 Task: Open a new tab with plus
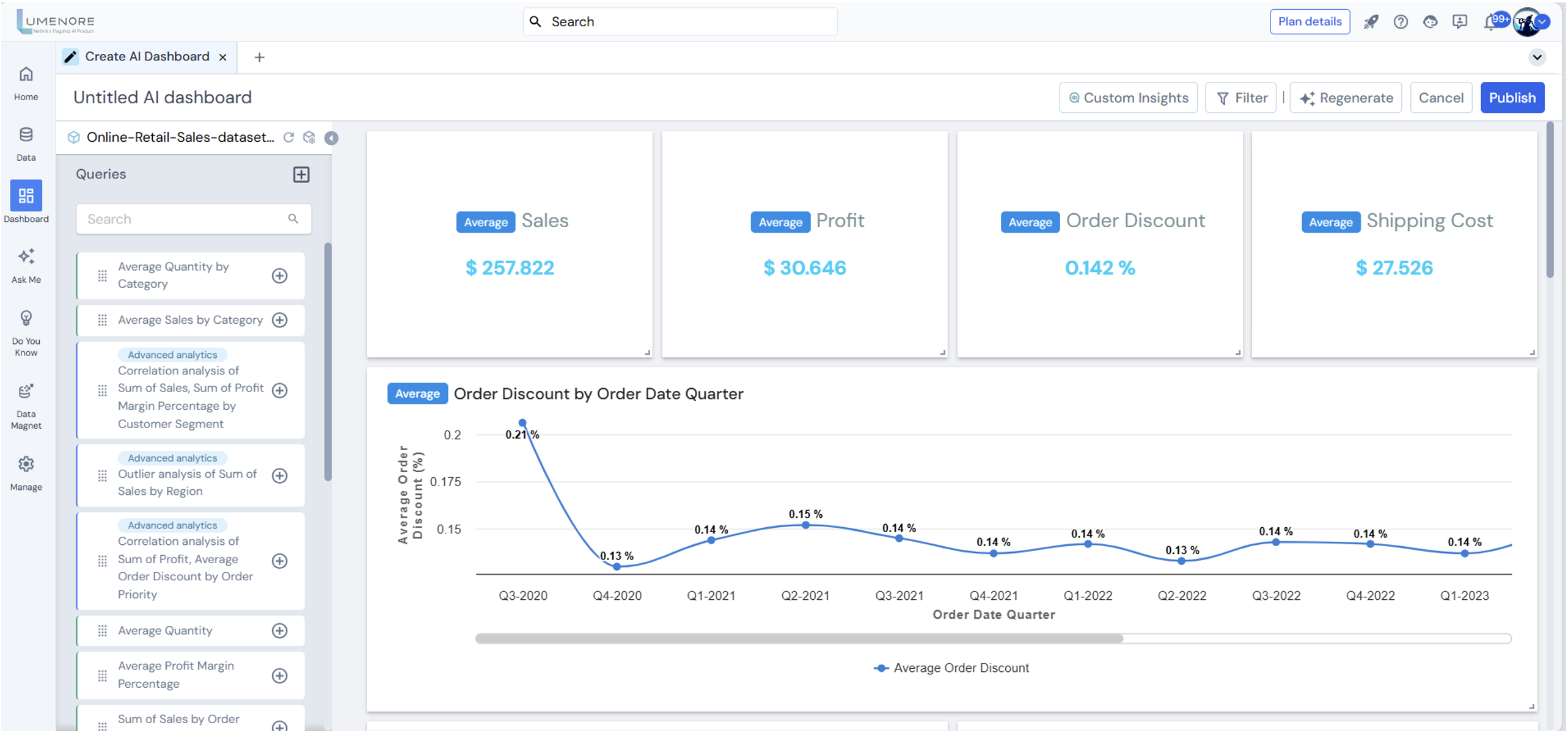(x=259, y=57)
